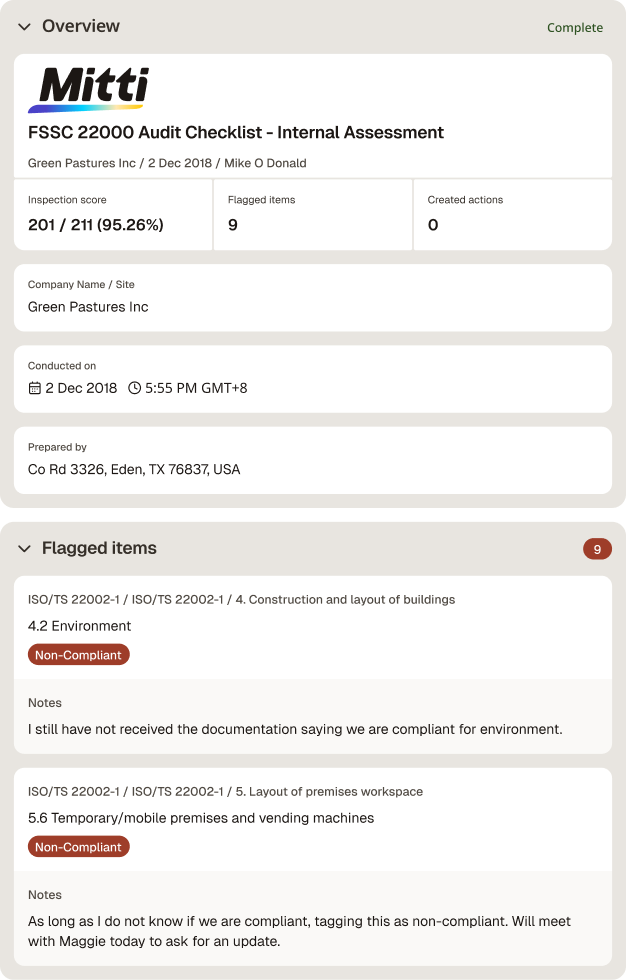Select the Company Name / Site field
Viewport: 626px width, 980px height.
(x=313, y=298)
